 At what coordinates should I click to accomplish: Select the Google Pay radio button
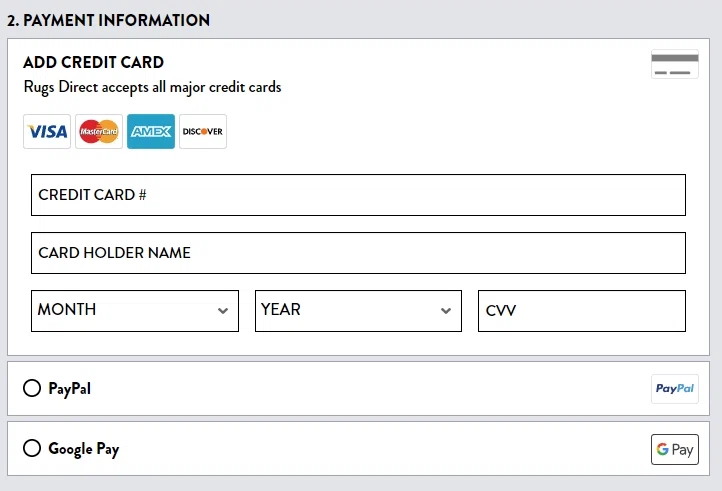coord(32,448)
